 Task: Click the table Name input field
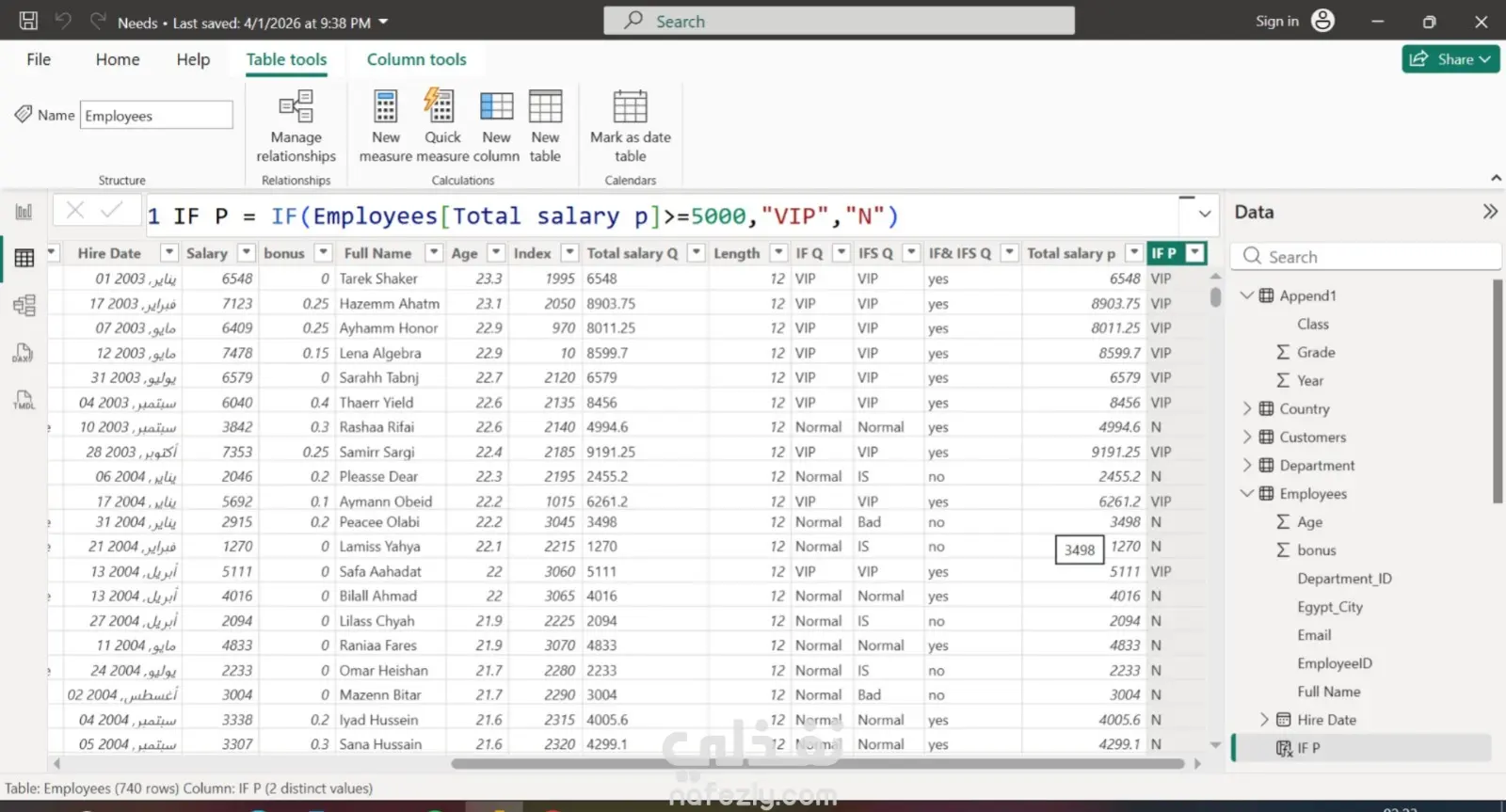(156, 115)
